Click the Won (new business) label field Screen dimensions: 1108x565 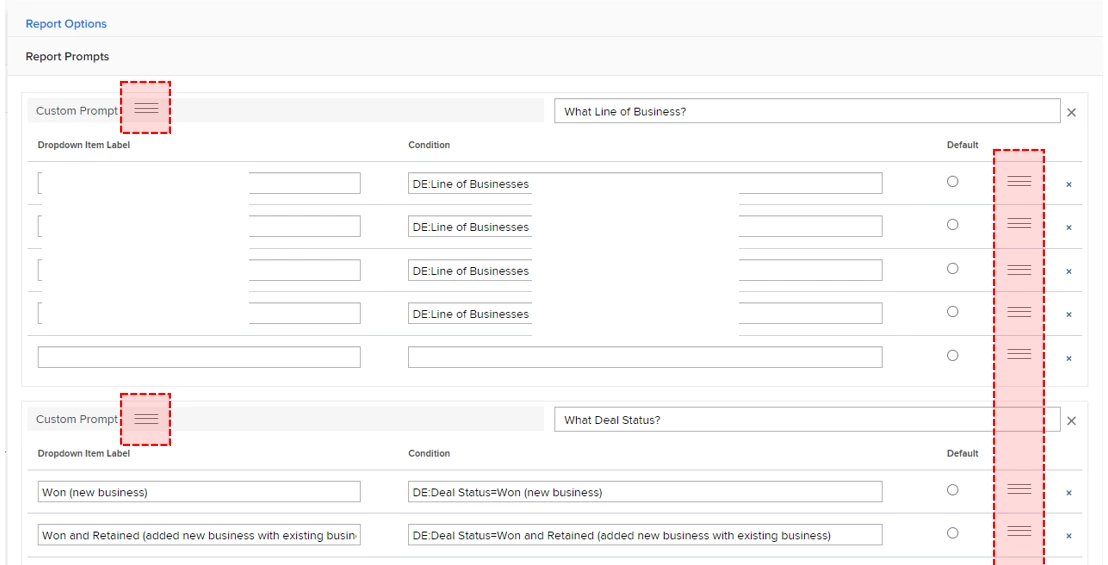click(199, 492)
